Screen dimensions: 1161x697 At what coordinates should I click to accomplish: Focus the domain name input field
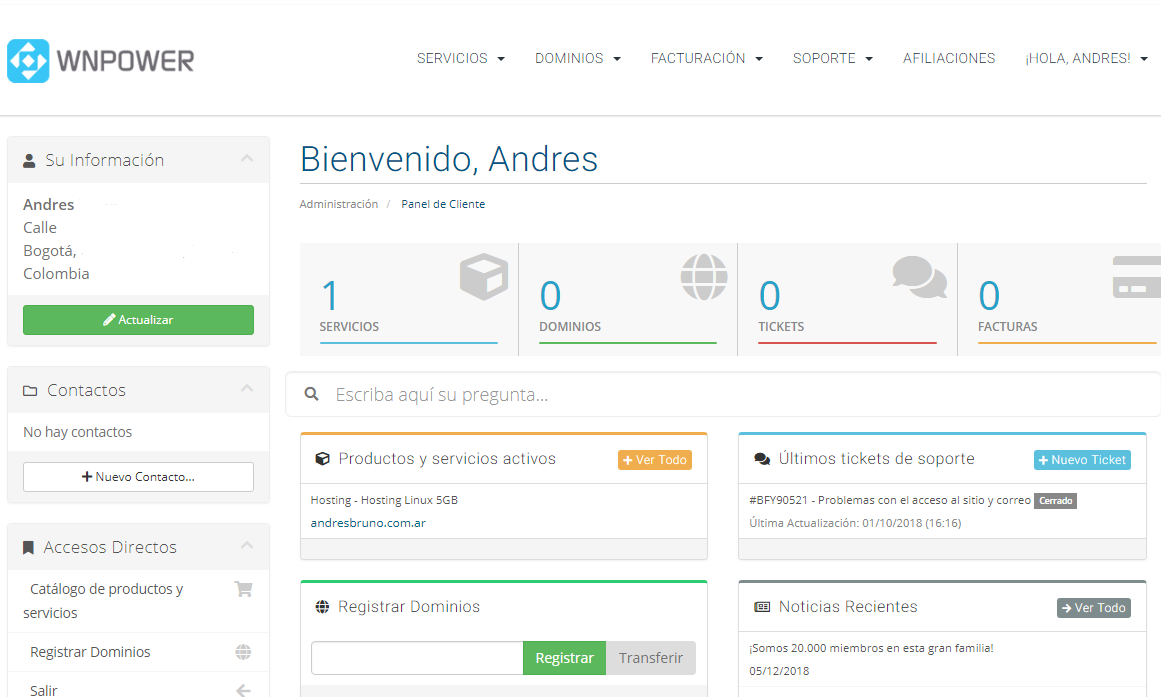(417, 658)
